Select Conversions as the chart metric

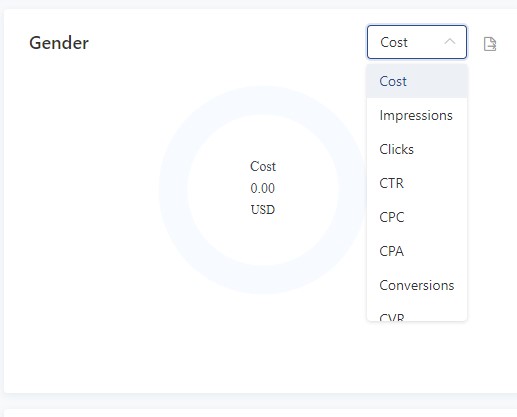point(417,285)
